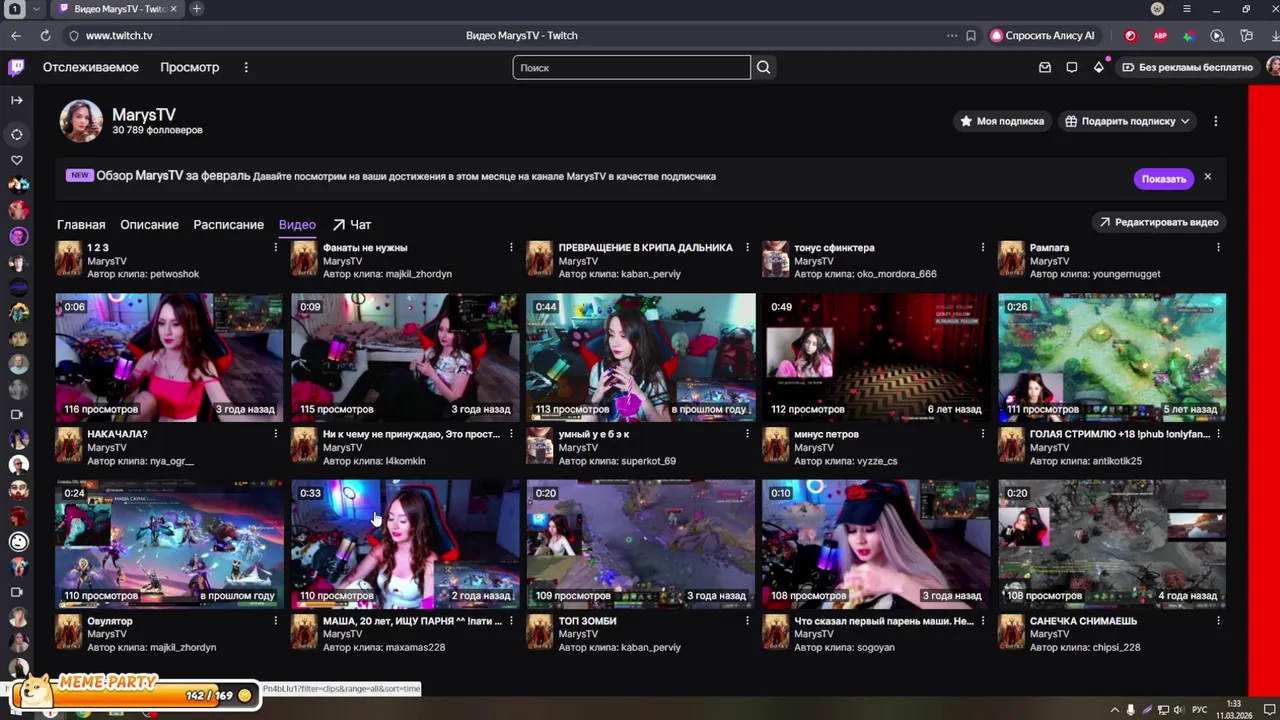
Task: Play the 0:10 clip with 108 просмотров
Action: click(x=876, y=544)
